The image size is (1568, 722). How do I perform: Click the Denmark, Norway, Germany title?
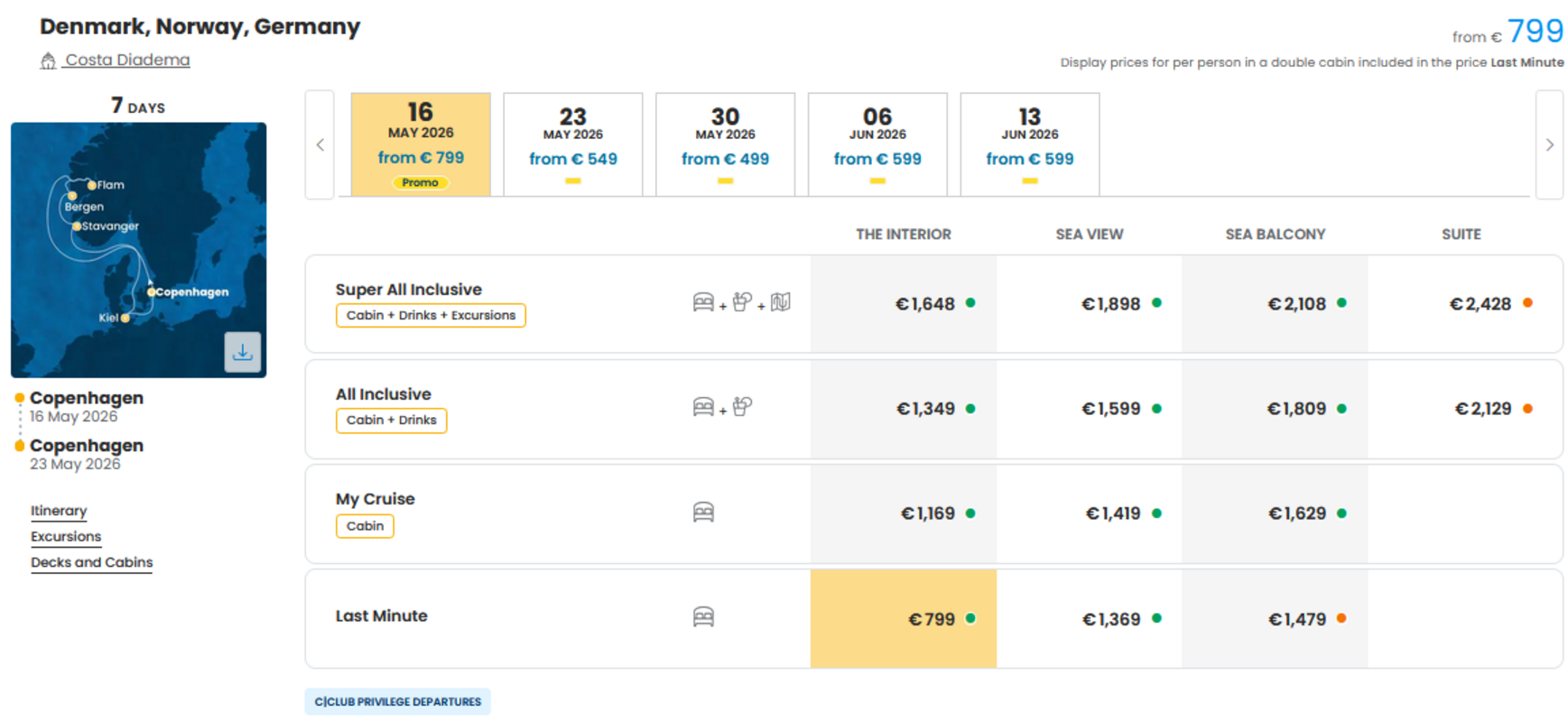point(199,26)
